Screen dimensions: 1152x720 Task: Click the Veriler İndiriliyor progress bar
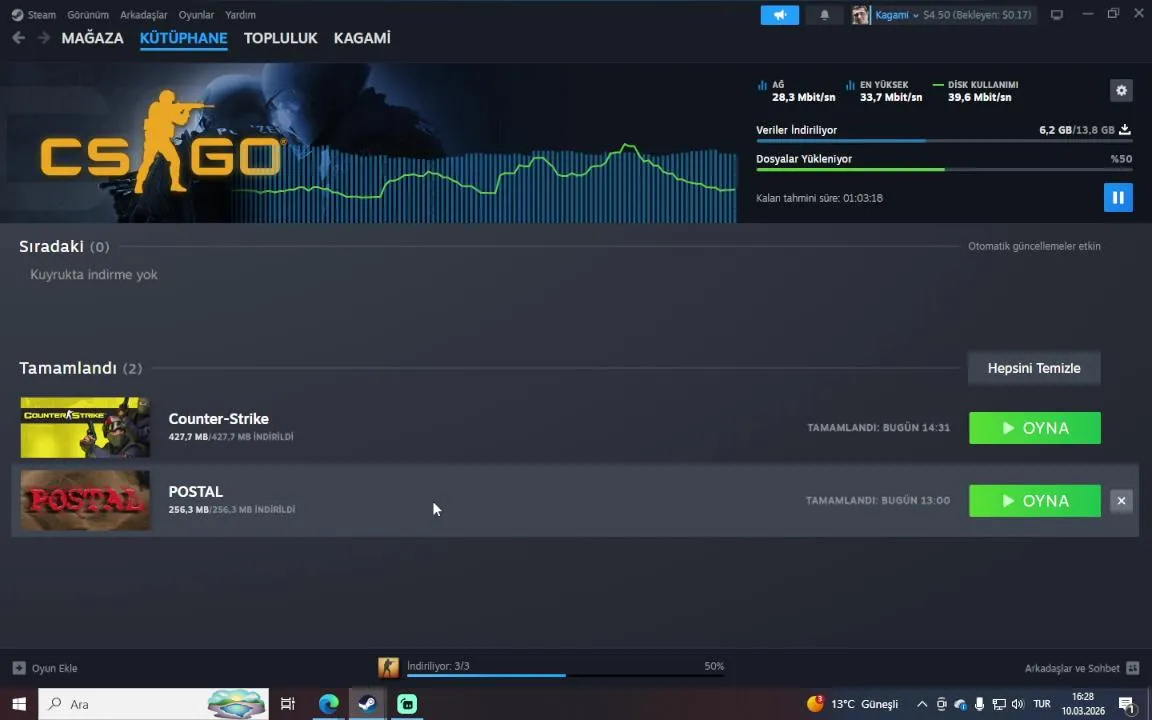944,140
